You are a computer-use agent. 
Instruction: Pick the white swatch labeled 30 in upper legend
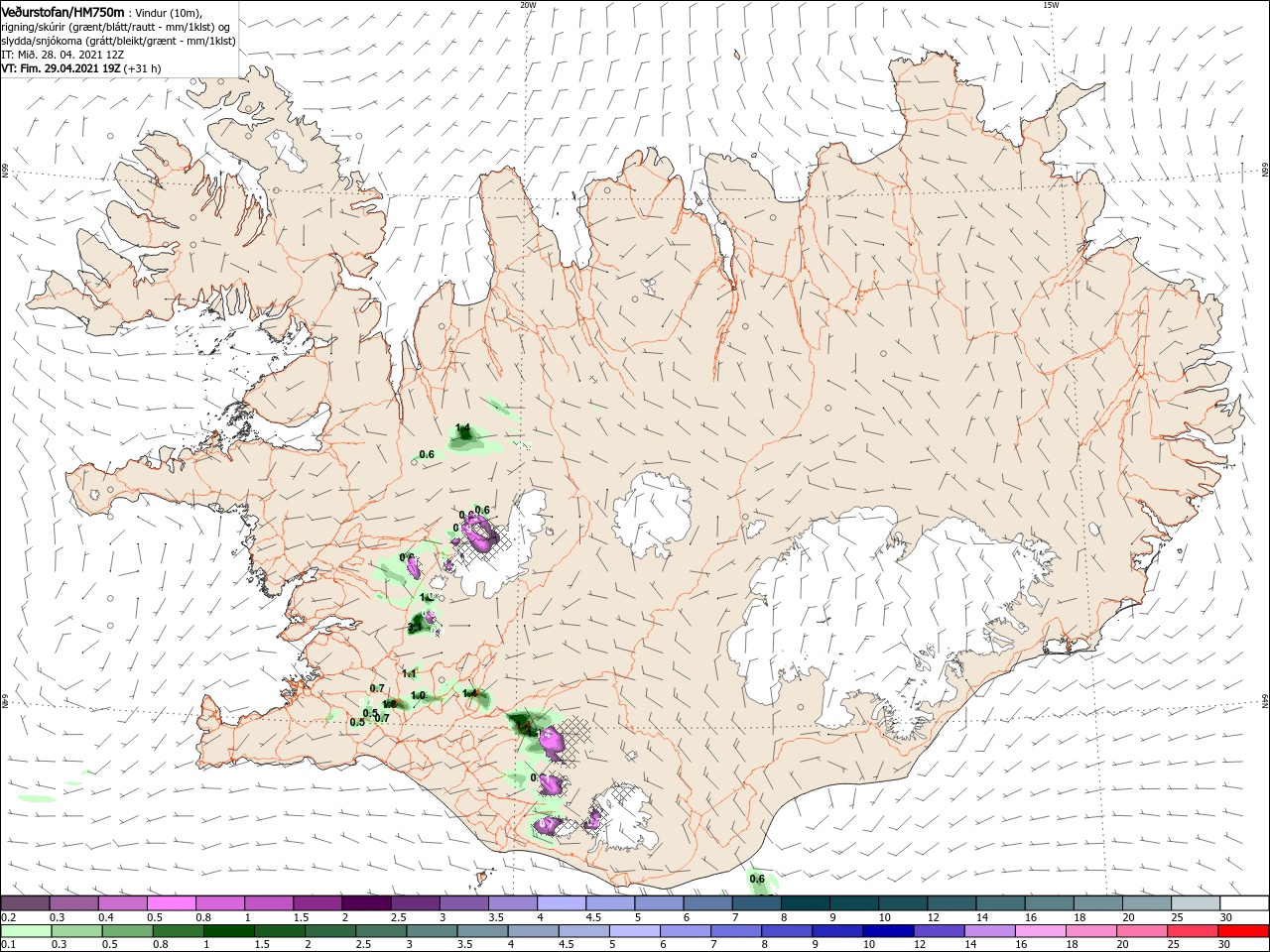point(1243,902)
